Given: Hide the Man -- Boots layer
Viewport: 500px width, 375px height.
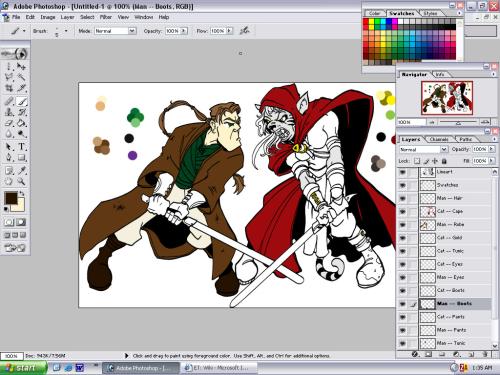Looking at the screenshot, I should [x=403, y=304].
